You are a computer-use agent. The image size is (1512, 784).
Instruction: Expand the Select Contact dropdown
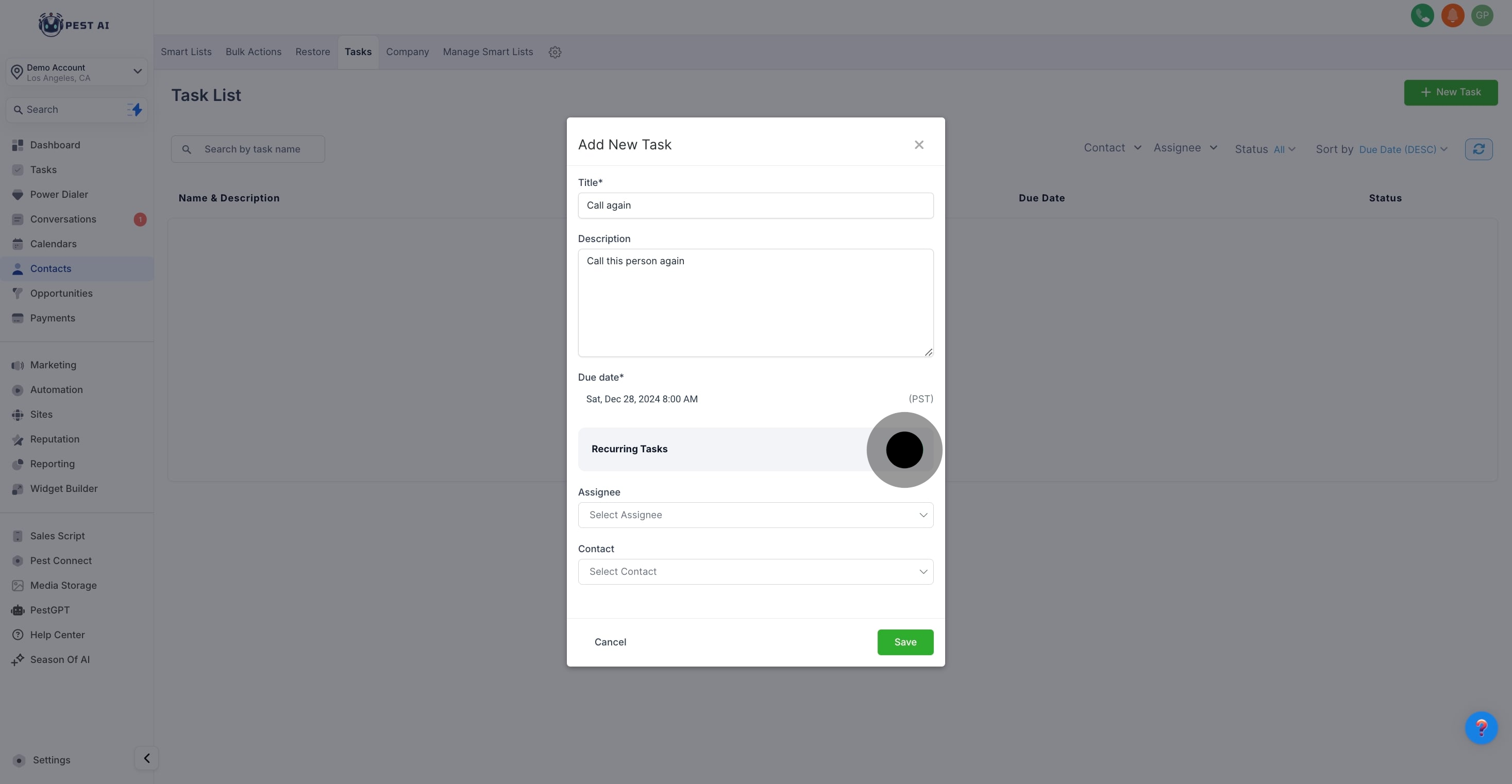point(755,572)
